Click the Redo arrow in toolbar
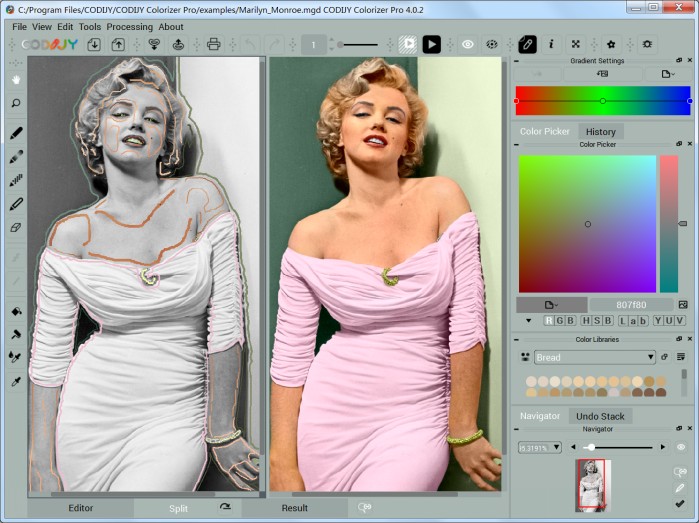This screenshot has height=523, width=699. pos(274,44)
